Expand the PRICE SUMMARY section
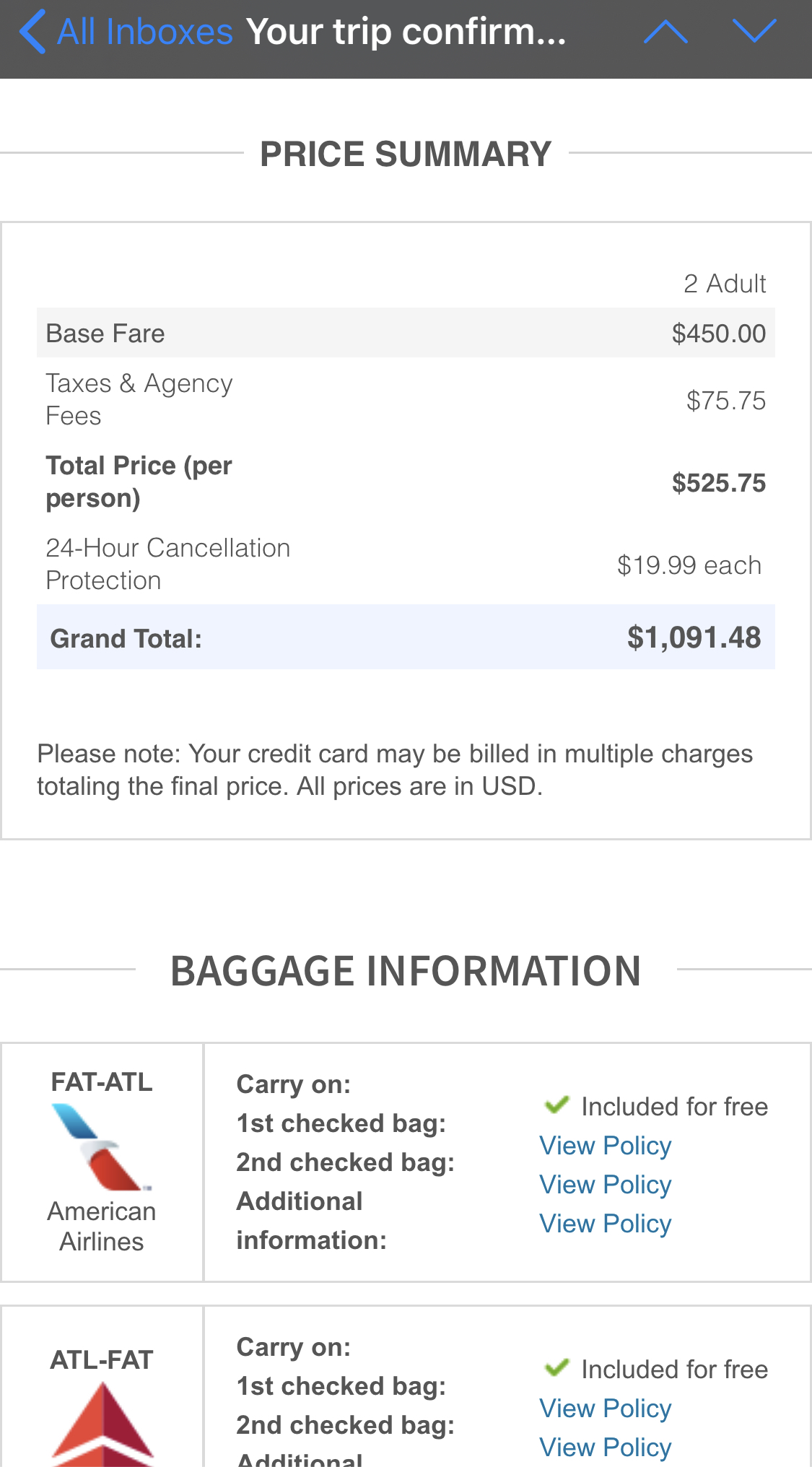812x1467 pixels. [x=406, y=153]
